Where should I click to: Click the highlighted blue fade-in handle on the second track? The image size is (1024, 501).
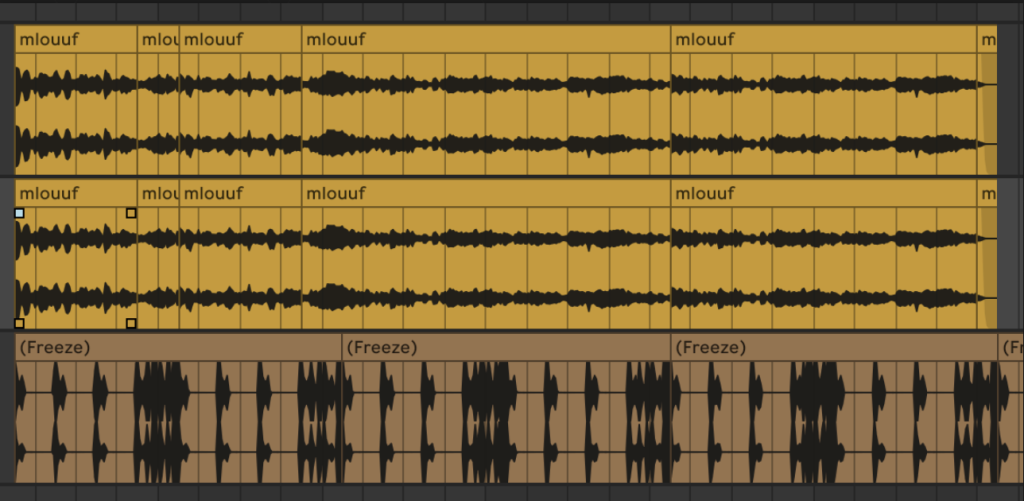coord(19,213)
